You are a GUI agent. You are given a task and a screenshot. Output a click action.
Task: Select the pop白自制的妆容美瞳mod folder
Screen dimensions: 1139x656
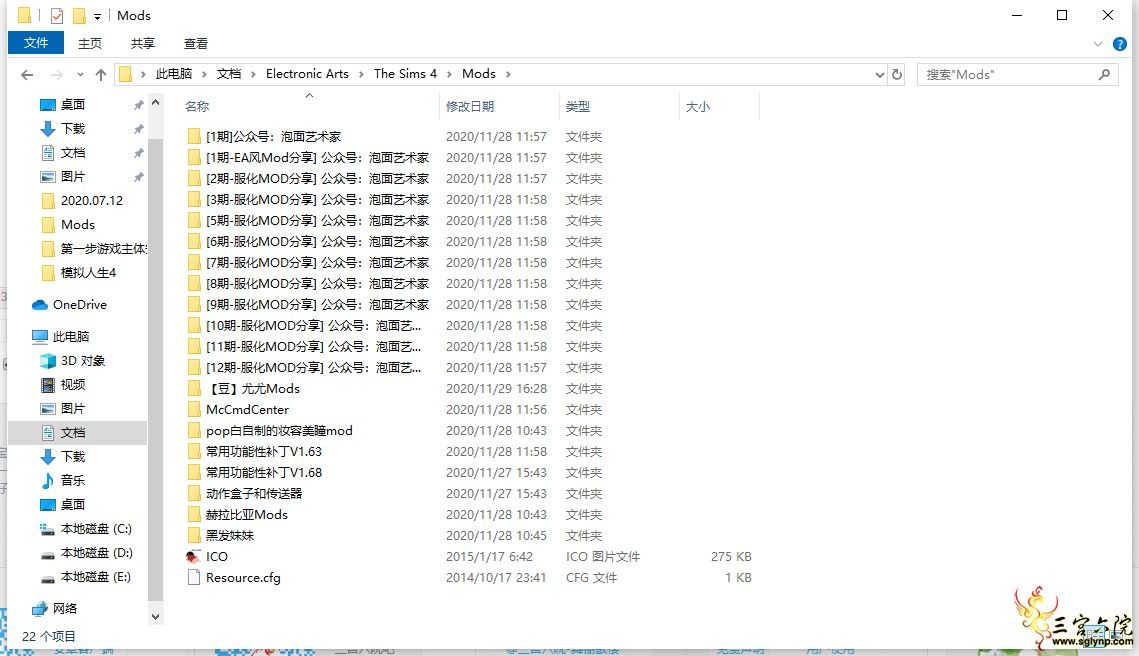click(x=279, y=431)
